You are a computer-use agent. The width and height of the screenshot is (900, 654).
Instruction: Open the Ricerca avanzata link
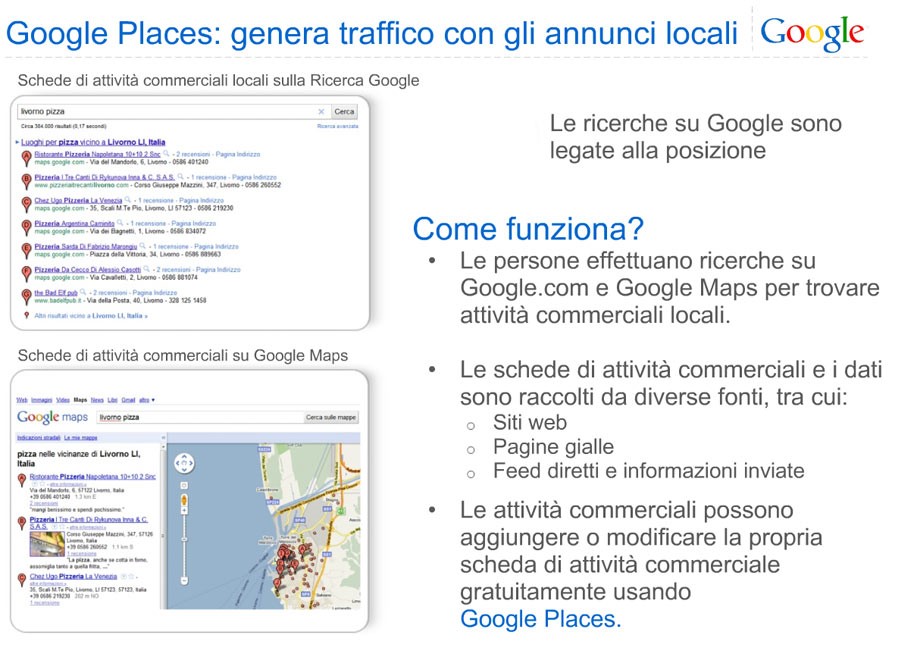[338, 126]
